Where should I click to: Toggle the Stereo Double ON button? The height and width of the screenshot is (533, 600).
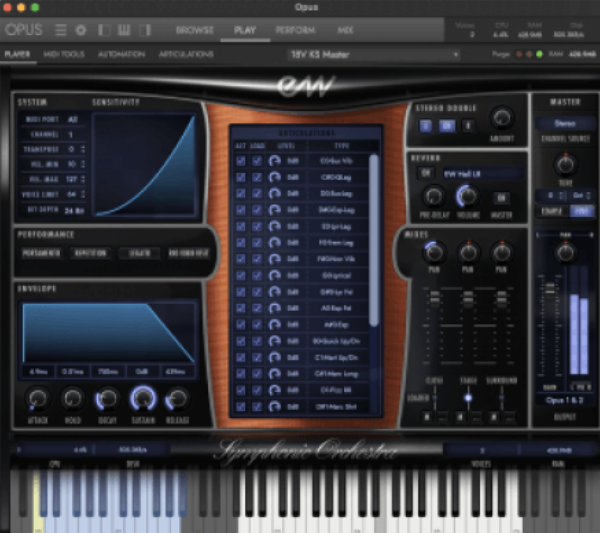pos(447,126)
